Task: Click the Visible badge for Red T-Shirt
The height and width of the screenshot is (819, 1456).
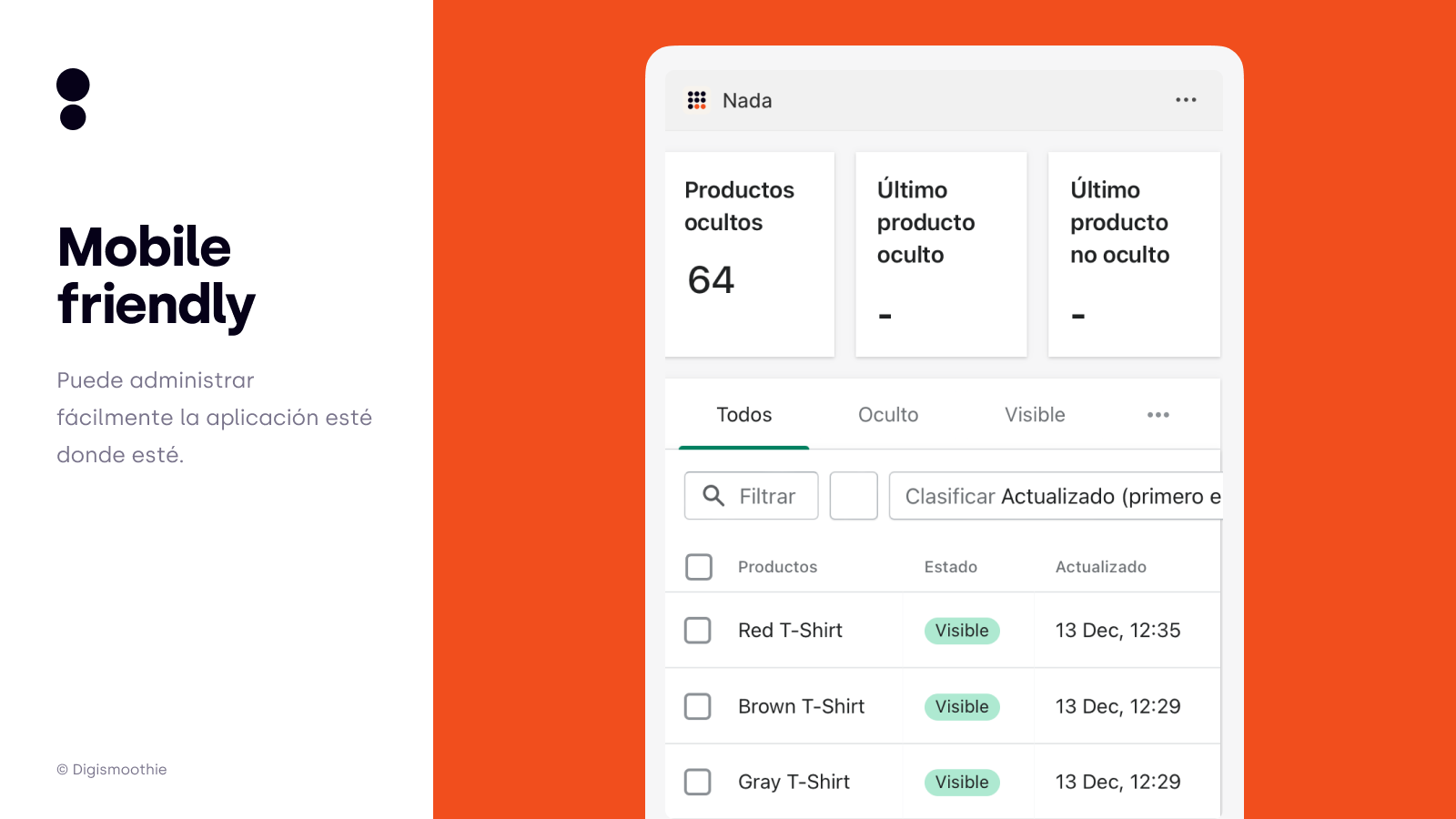Action: click(x=962, y=631)
